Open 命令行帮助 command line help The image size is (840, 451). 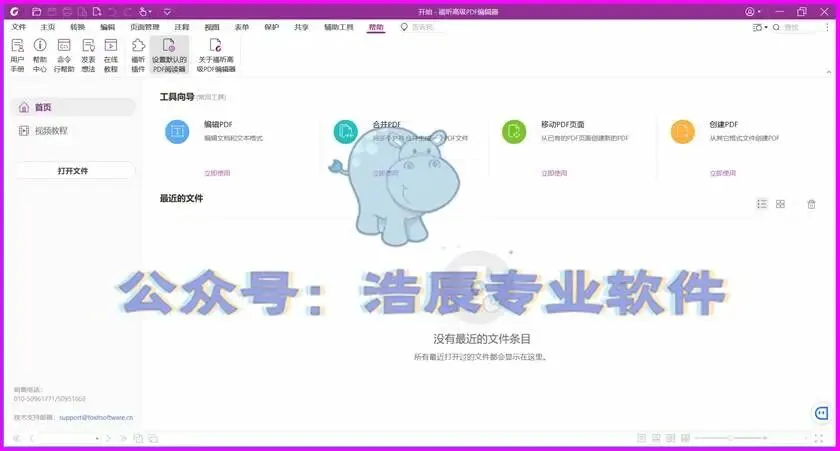64,55
